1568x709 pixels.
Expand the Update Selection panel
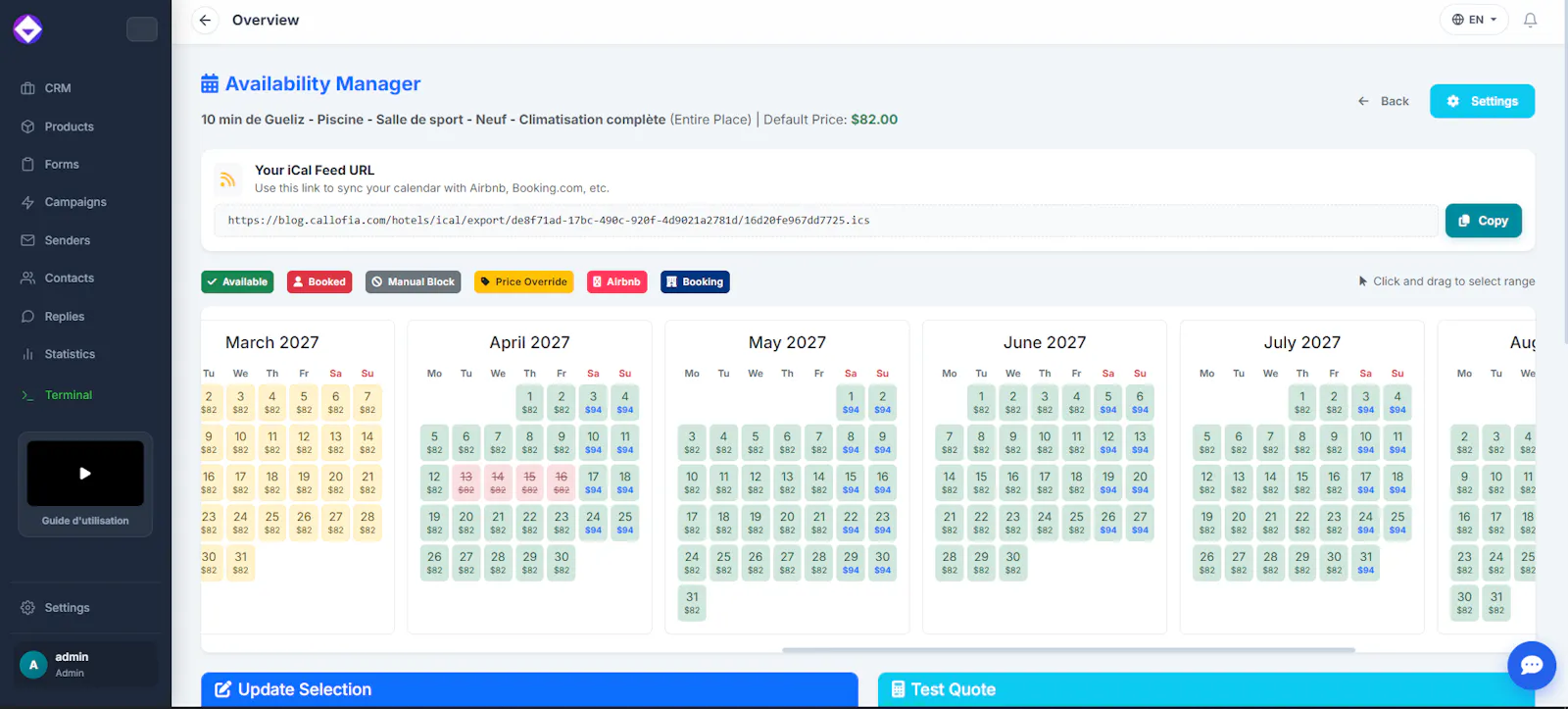[529, 689]
